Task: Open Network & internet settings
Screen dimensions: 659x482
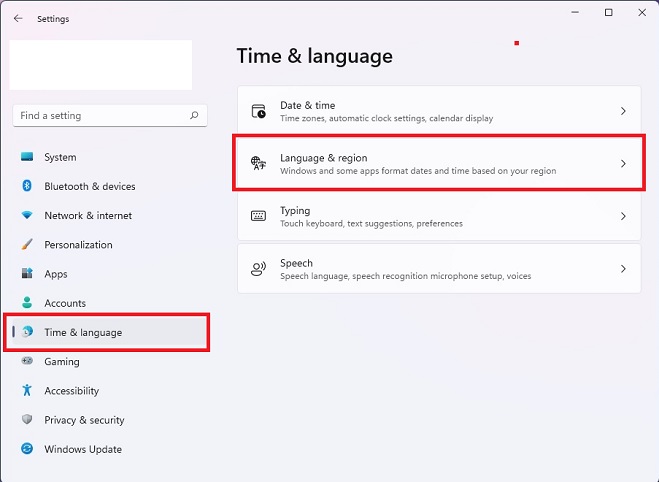Action: pyautogui.click(x=88, y=216)
